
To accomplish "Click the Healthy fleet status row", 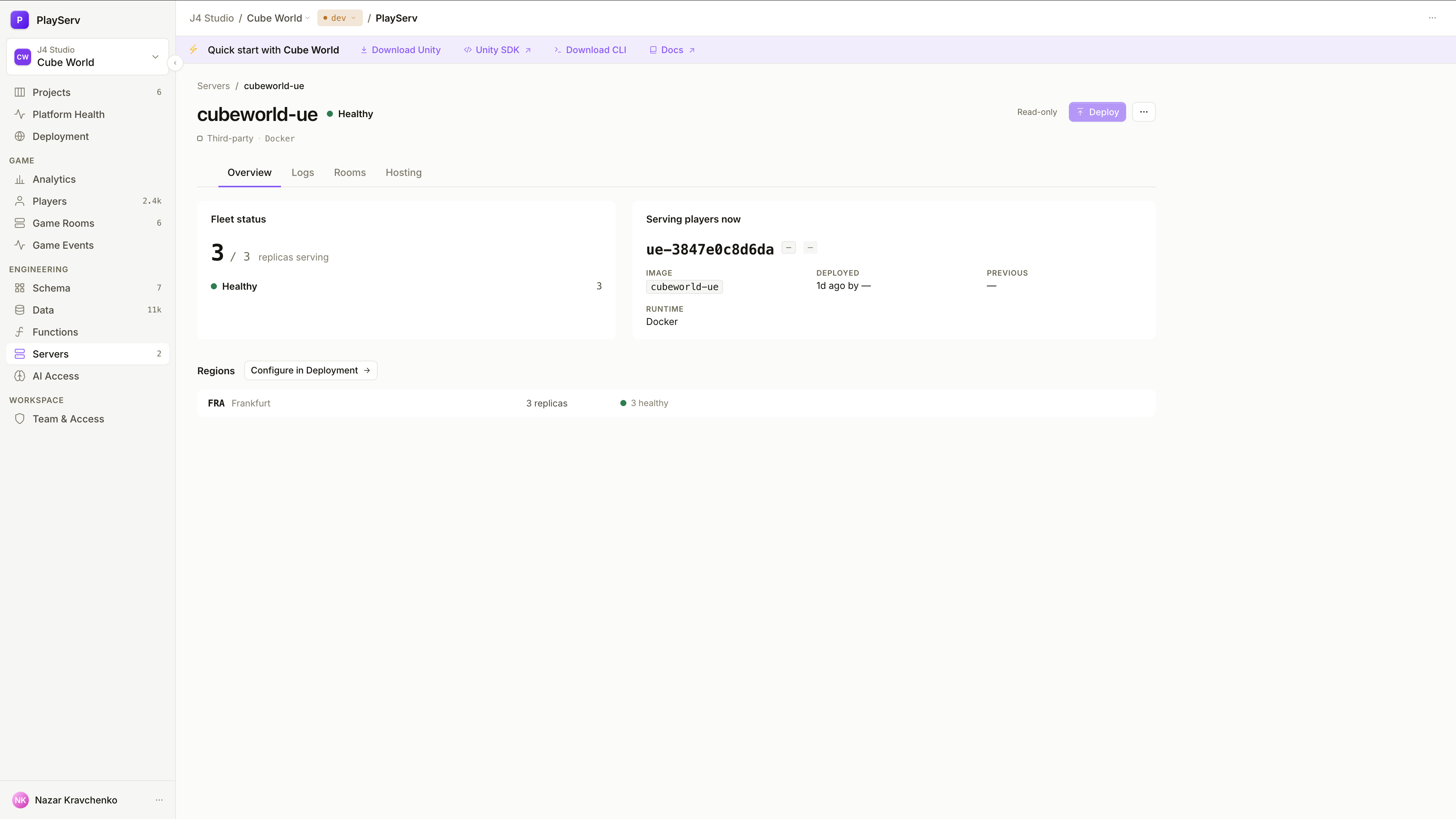I will click(406, 286).
